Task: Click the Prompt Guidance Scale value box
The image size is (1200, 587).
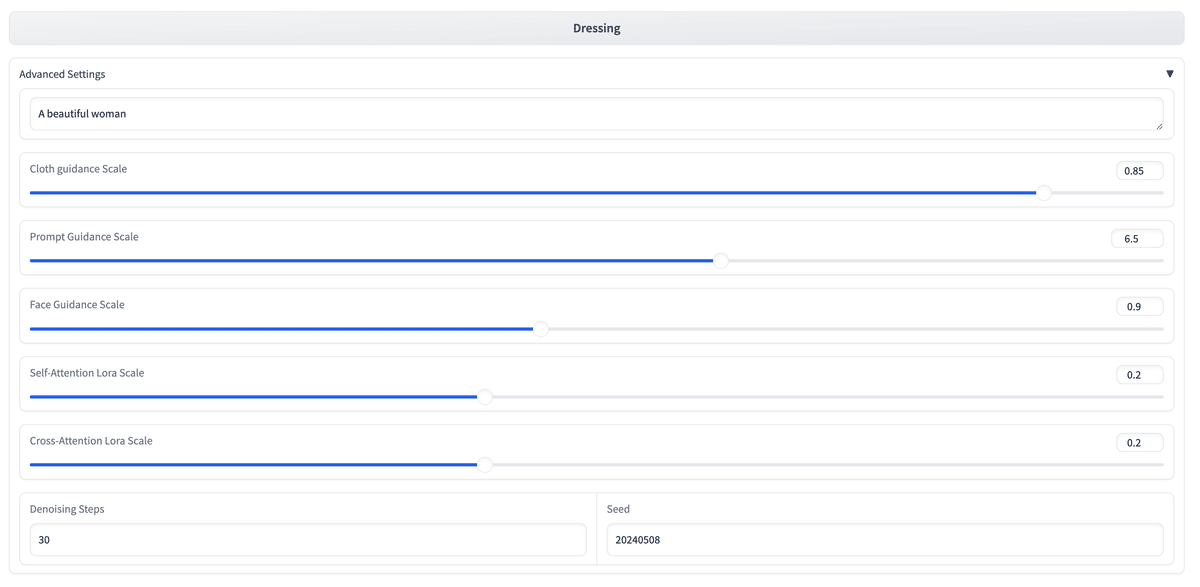Action: (1137, 239)
